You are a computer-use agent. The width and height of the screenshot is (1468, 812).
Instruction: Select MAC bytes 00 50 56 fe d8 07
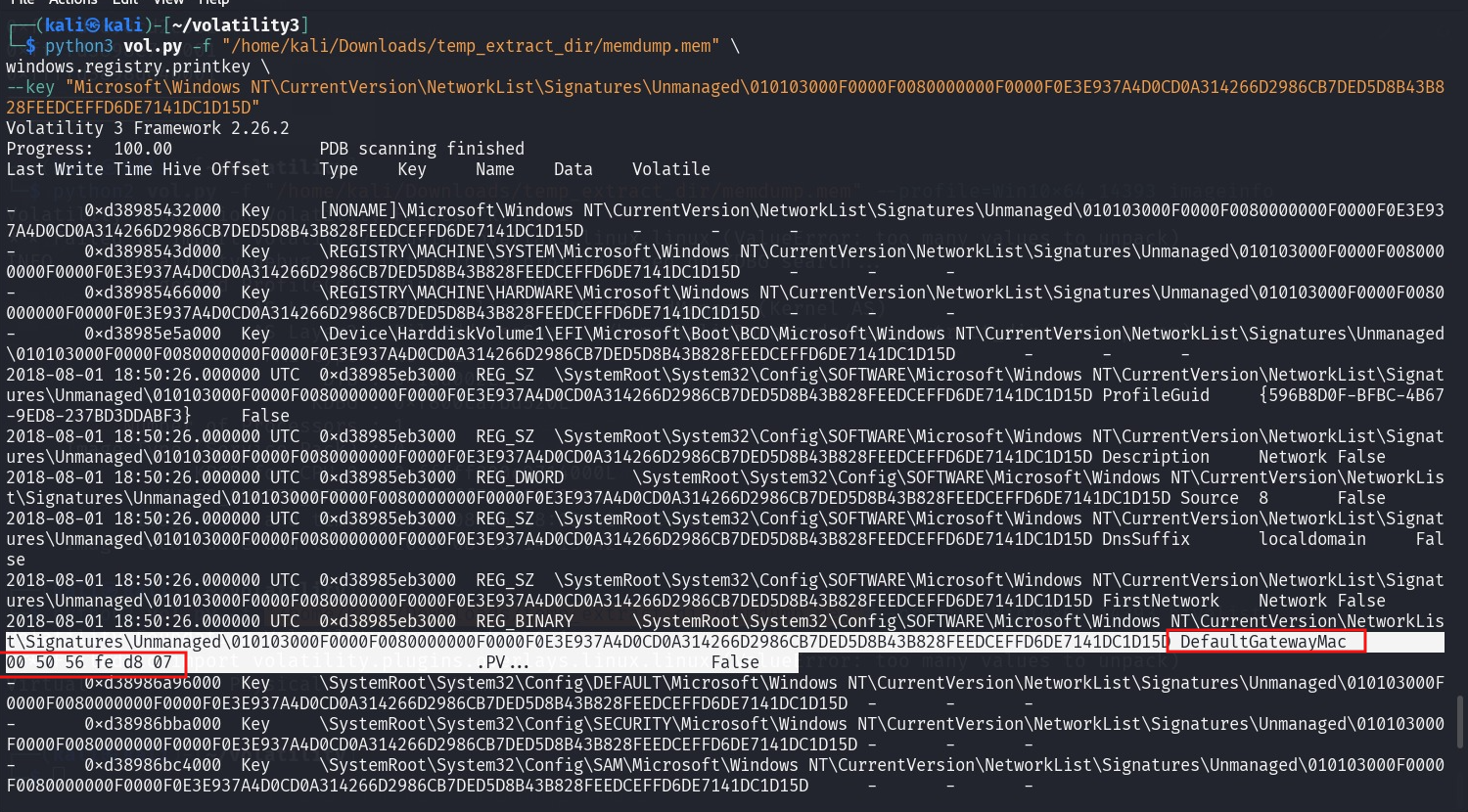(x=89, y=662)
